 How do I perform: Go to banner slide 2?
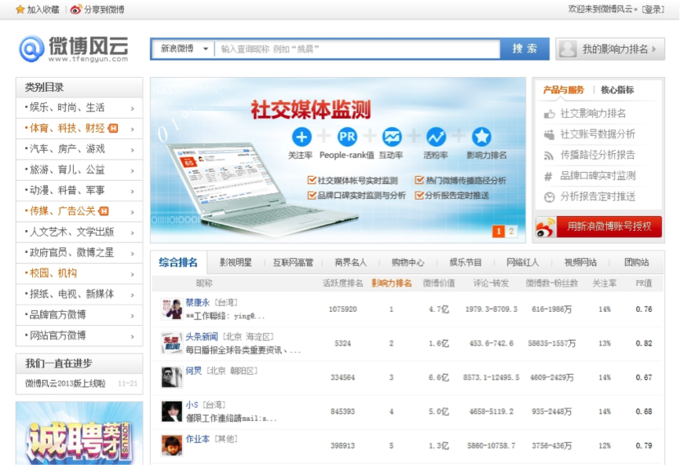(511, 231)
